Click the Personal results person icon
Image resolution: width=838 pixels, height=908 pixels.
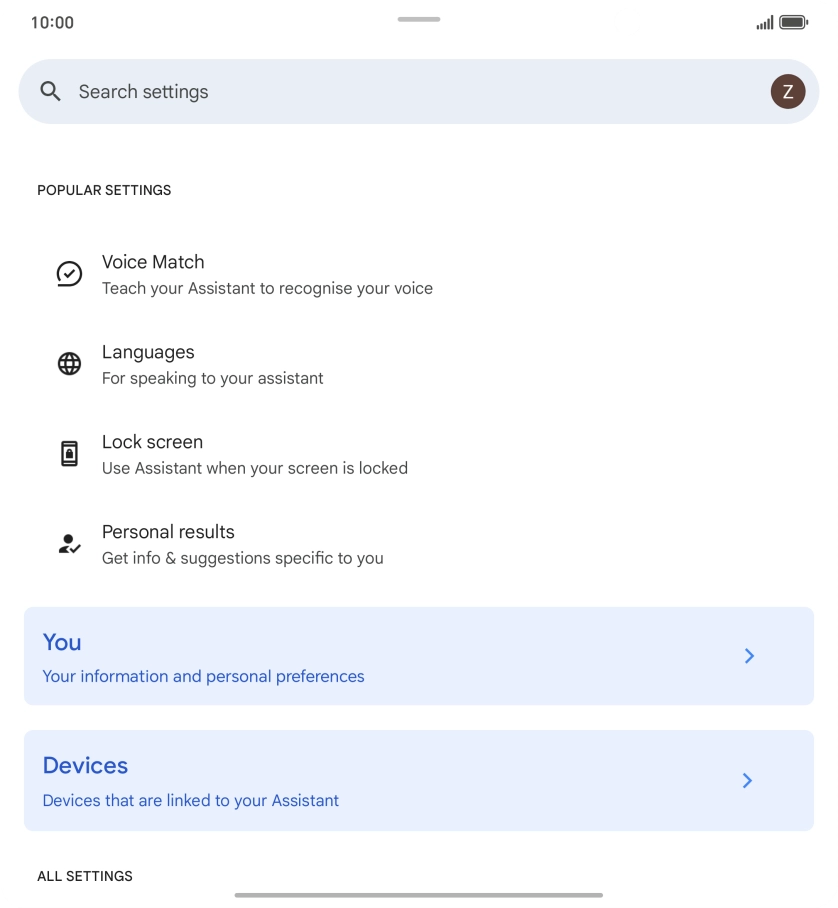tap(68, 543)
